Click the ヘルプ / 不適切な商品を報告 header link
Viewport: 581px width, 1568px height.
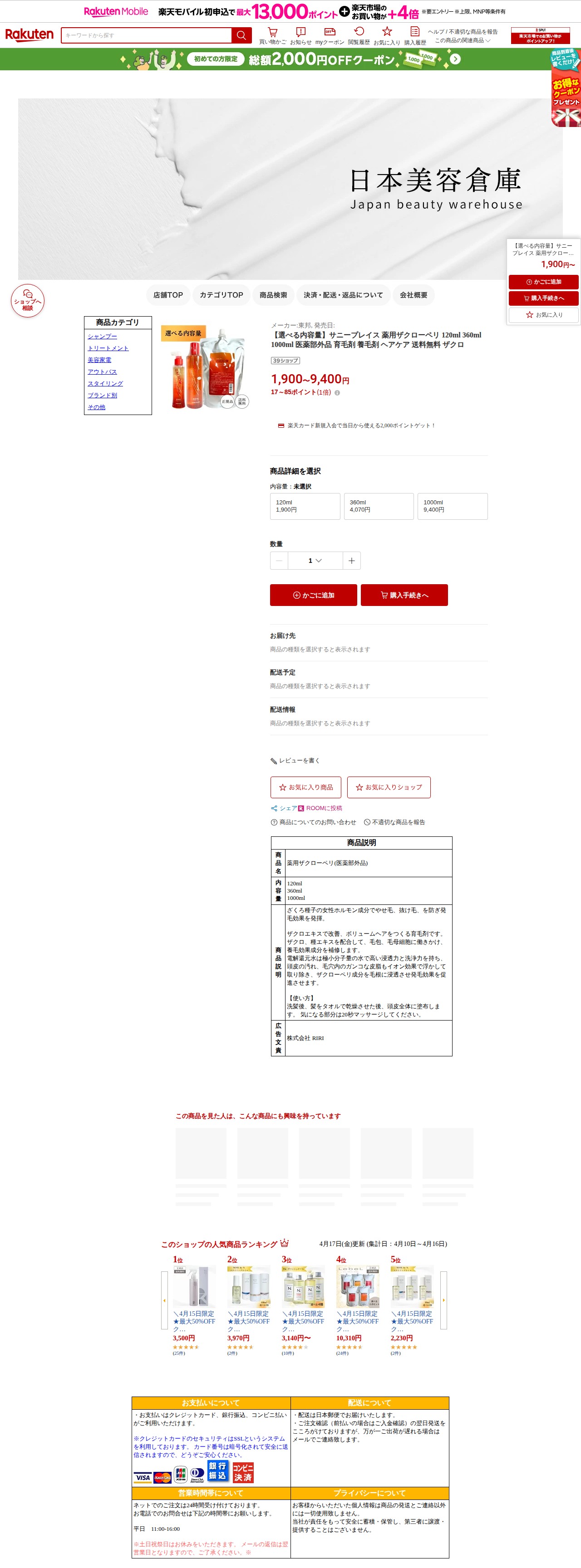point(463,32)
